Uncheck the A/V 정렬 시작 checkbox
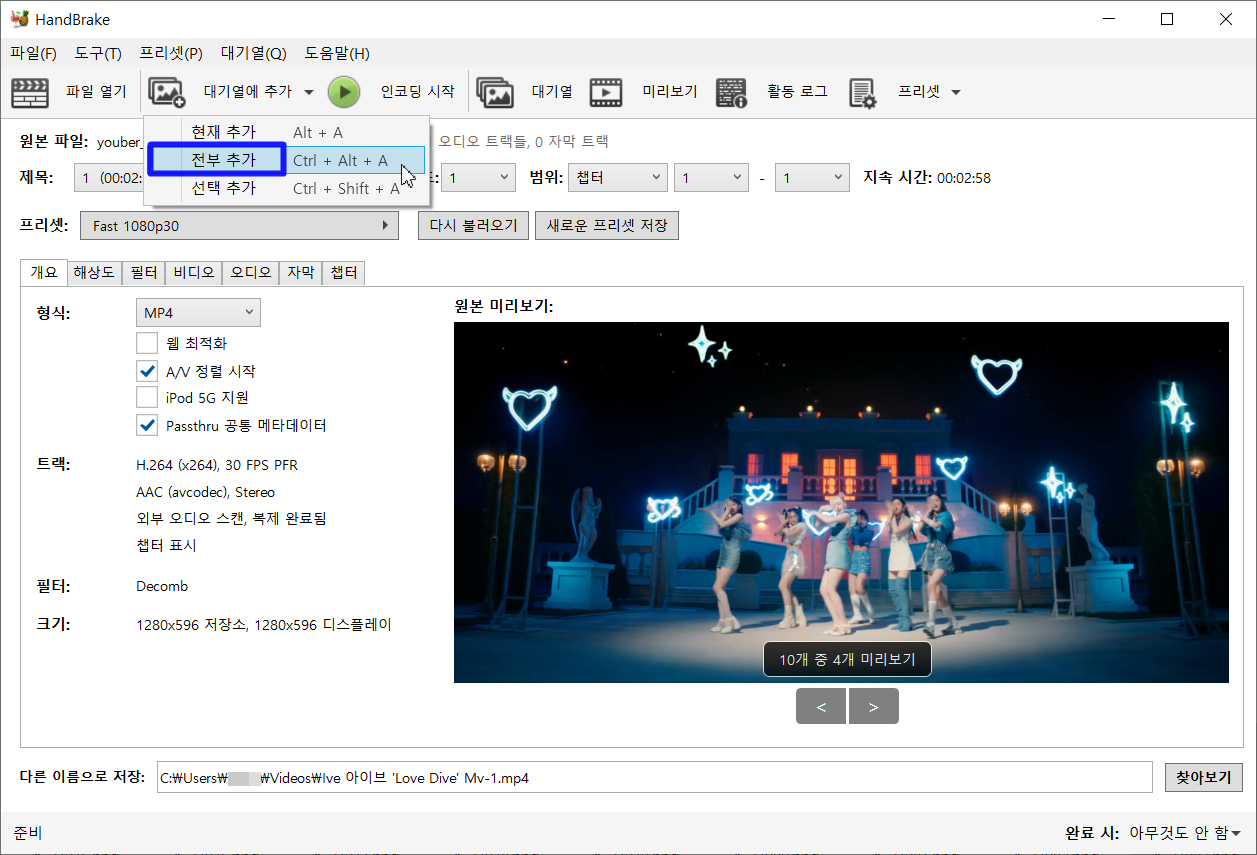 click(x=147, y=371)
